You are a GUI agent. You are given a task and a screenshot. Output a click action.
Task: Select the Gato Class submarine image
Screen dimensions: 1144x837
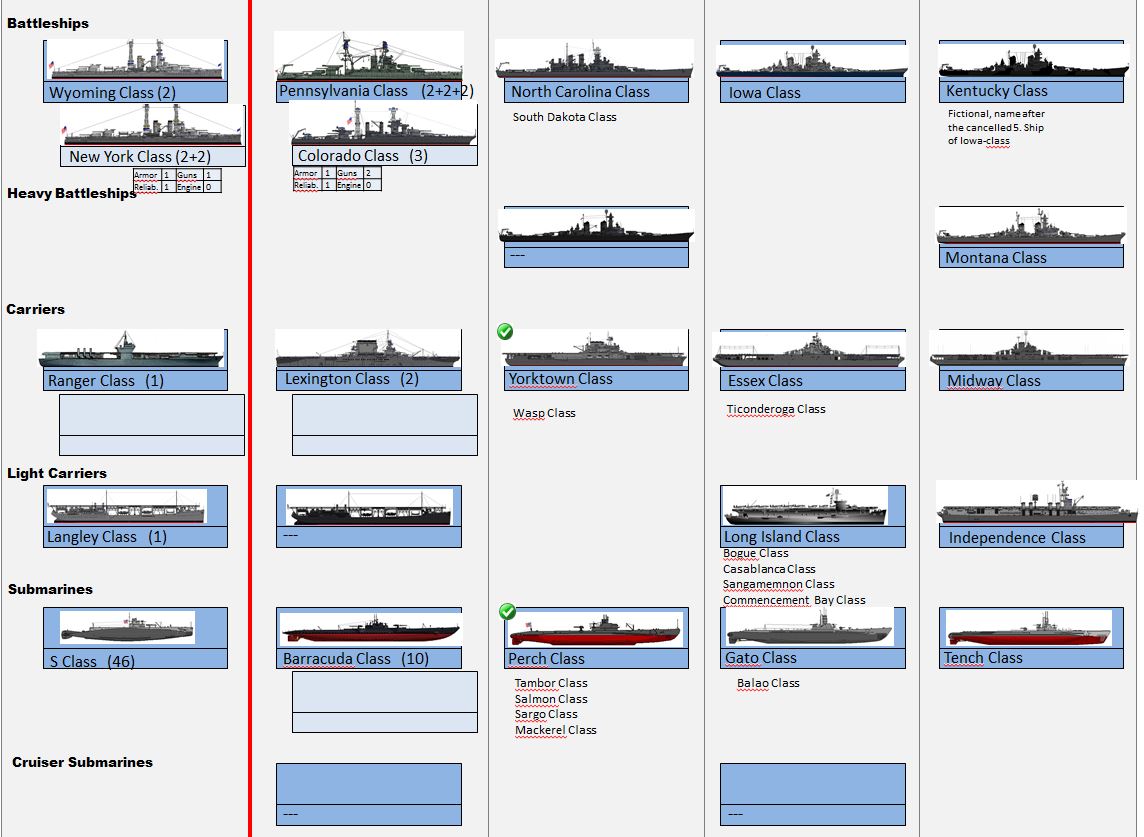[808, 628]
